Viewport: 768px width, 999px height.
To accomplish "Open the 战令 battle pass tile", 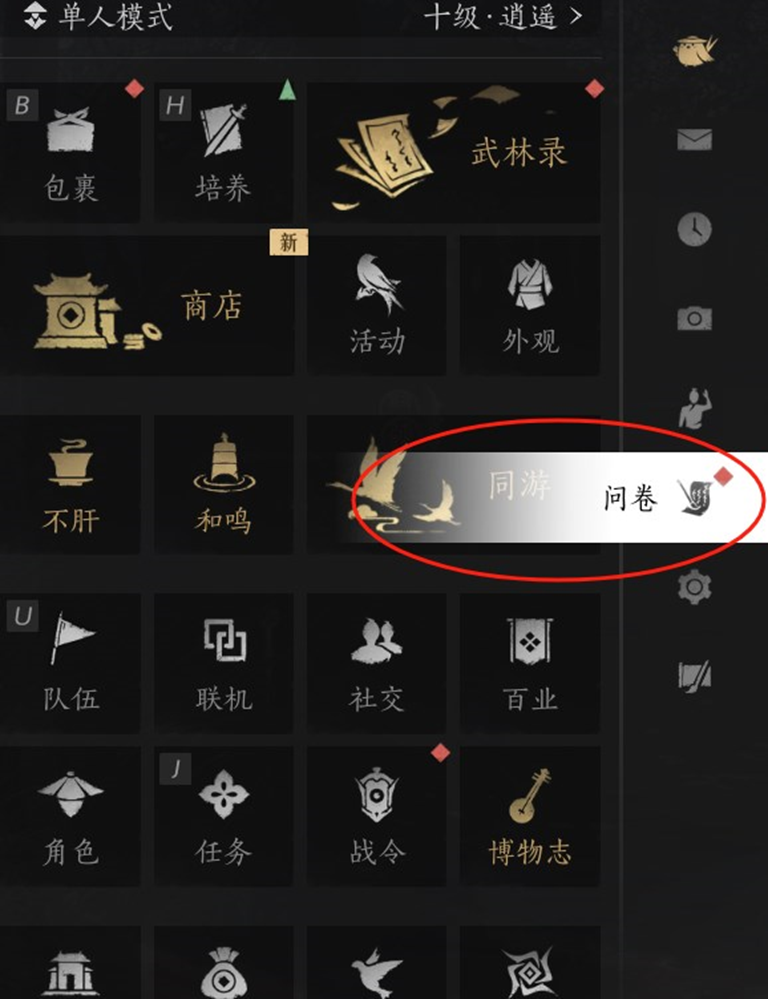I will tap(377, 816).
